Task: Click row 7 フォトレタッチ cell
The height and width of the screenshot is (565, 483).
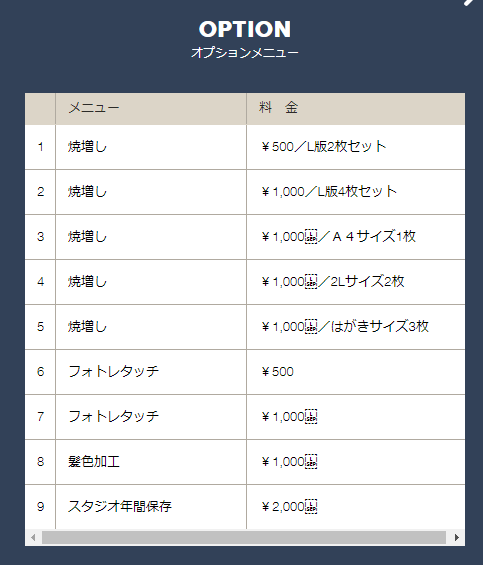Action: 151,417
